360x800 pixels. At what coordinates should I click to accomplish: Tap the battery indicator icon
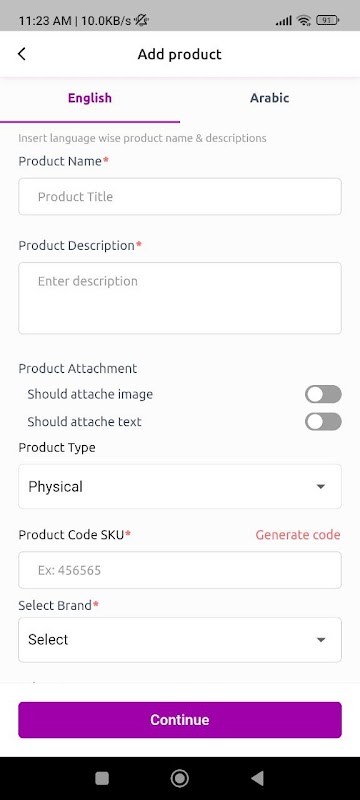(x=327, y=21)
